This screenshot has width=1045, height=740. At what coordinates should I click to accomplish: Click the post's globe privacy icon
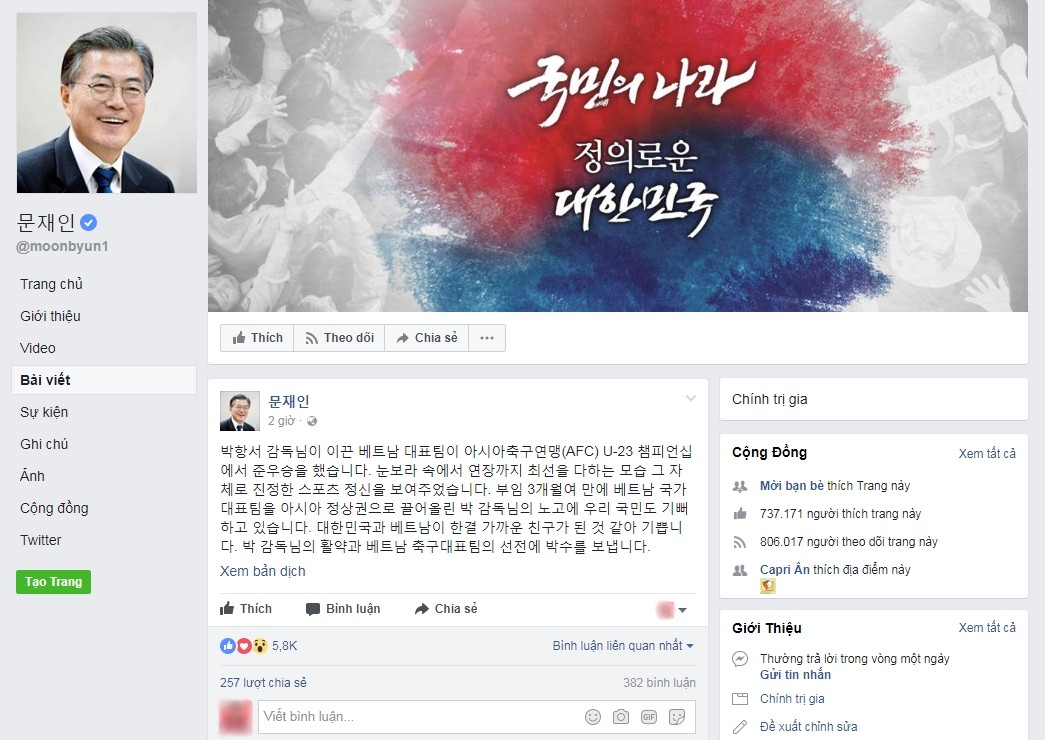click(312, 421)
